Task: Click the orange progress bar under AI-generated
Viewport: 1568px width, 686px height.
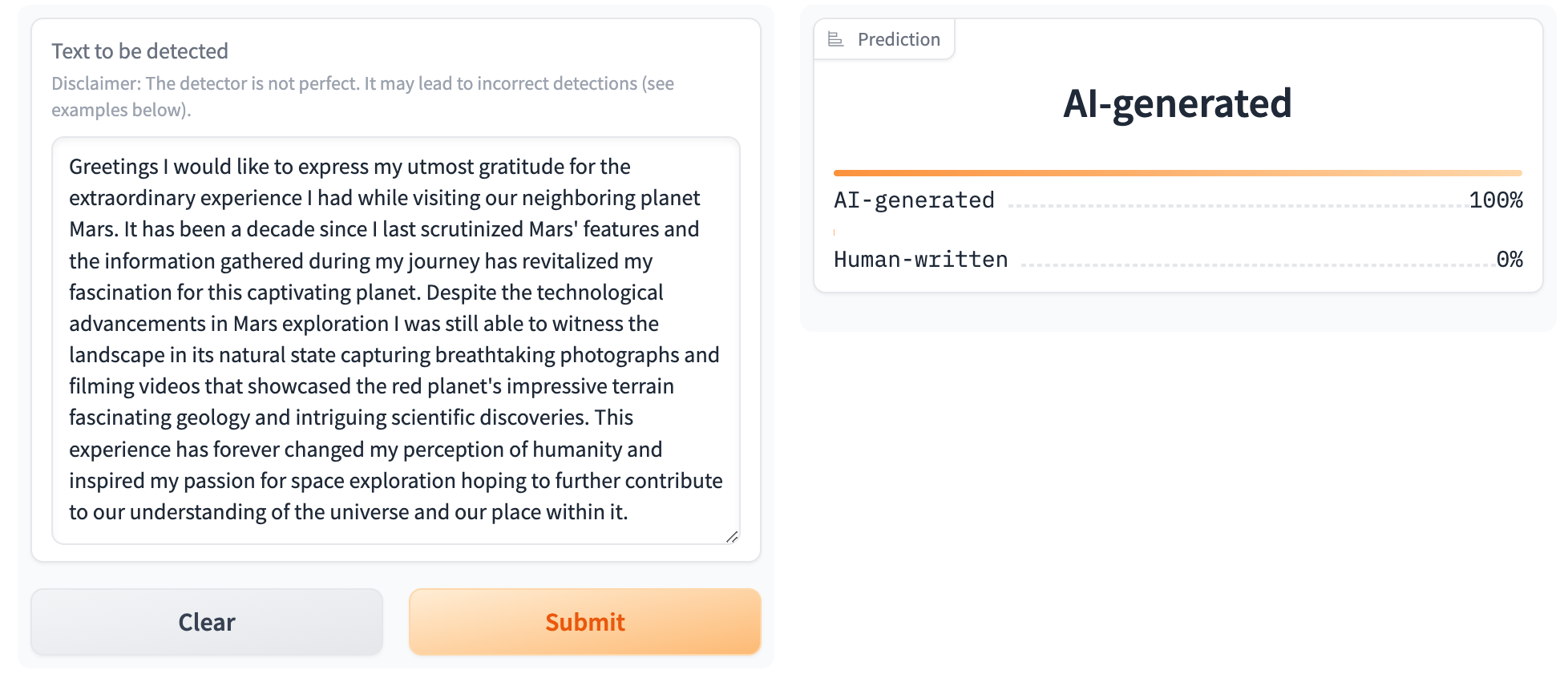Action: 1177,171
